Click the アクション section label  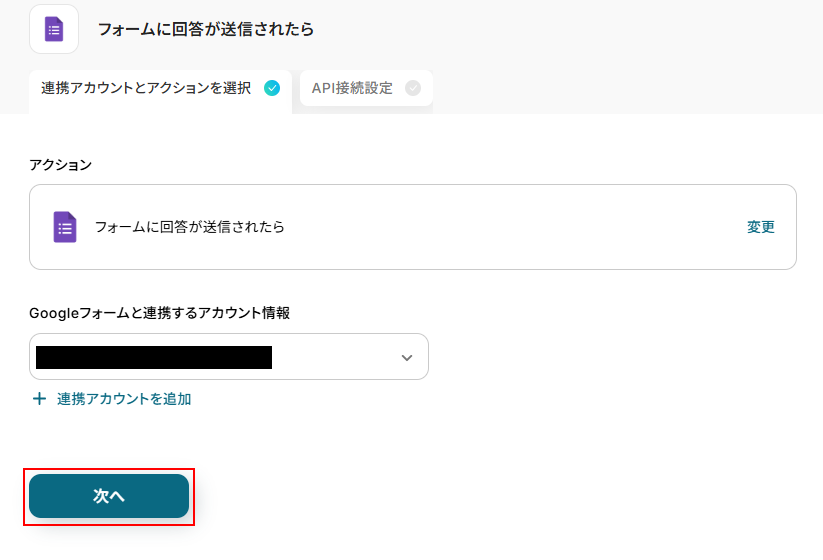pyautogui.click(x=60, y=165)
